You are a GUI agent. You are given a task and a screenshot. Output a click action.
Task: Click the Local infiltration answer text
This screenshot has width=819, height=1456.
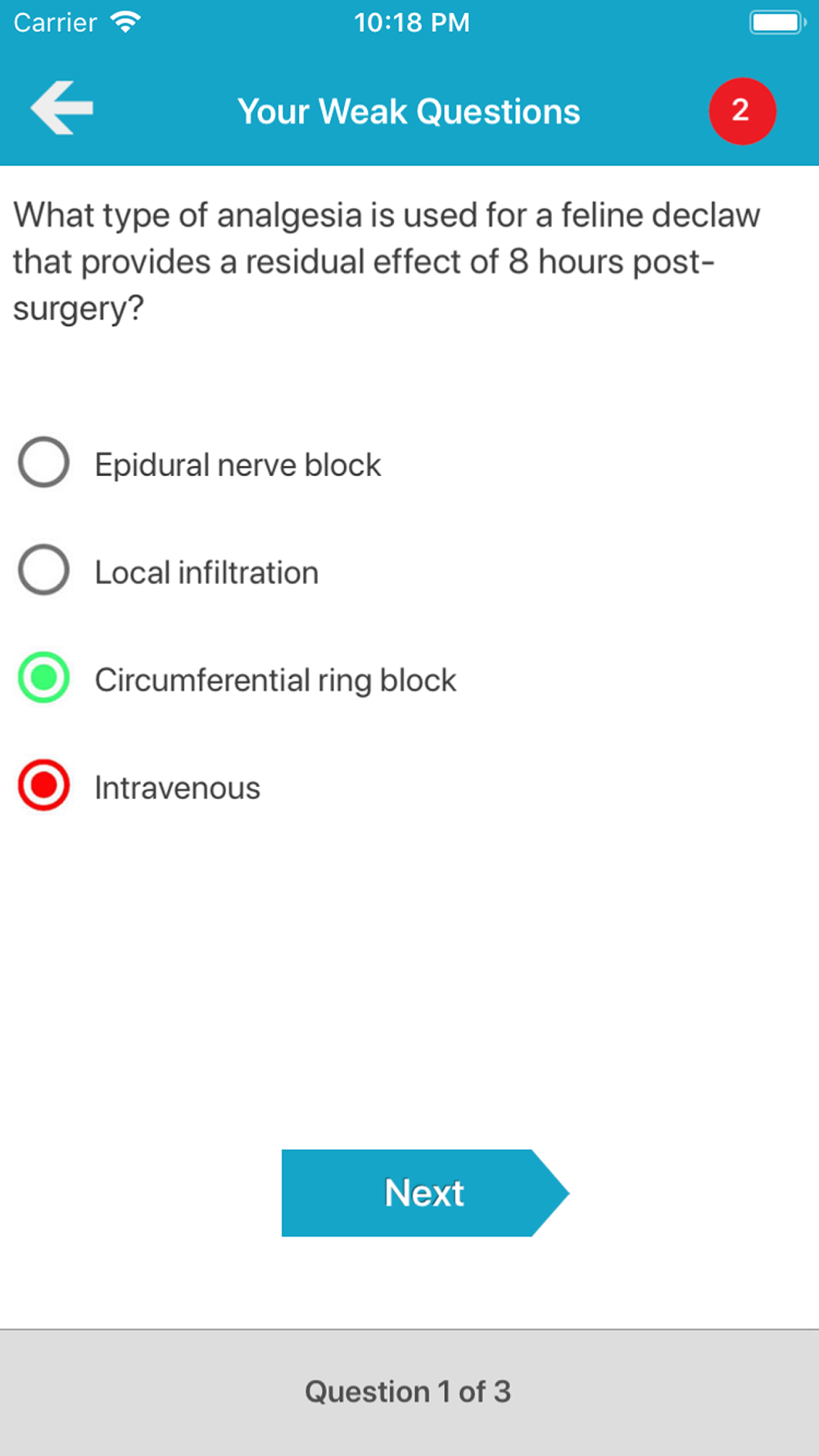[x=206, y=572]
